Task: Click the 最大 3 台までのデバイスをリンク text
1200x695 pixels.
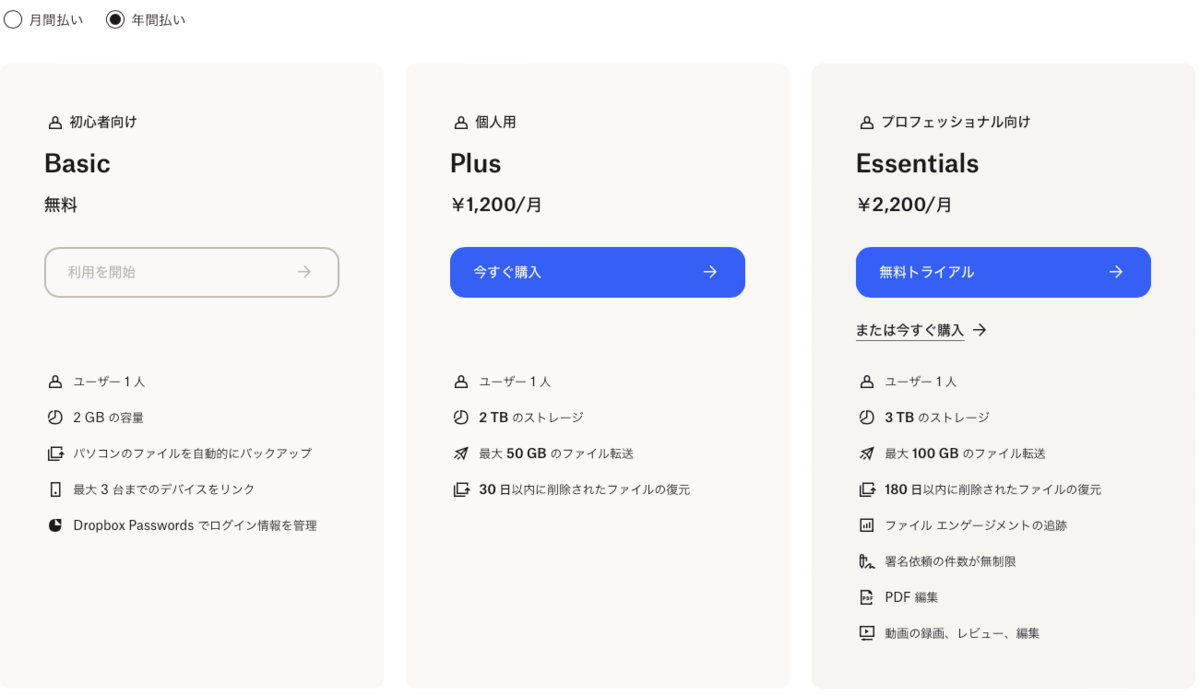Action: tap(164, 490)
